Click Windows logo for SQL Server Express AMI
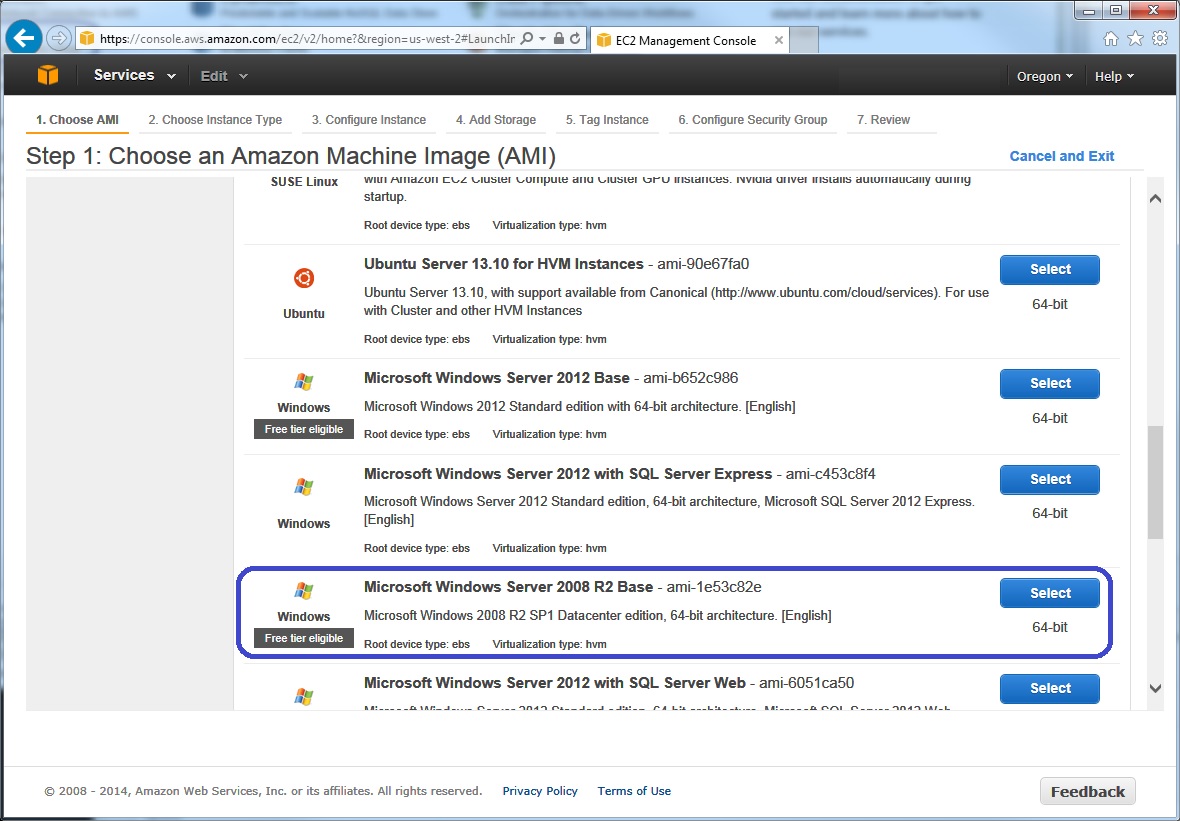 coord(304,487)
